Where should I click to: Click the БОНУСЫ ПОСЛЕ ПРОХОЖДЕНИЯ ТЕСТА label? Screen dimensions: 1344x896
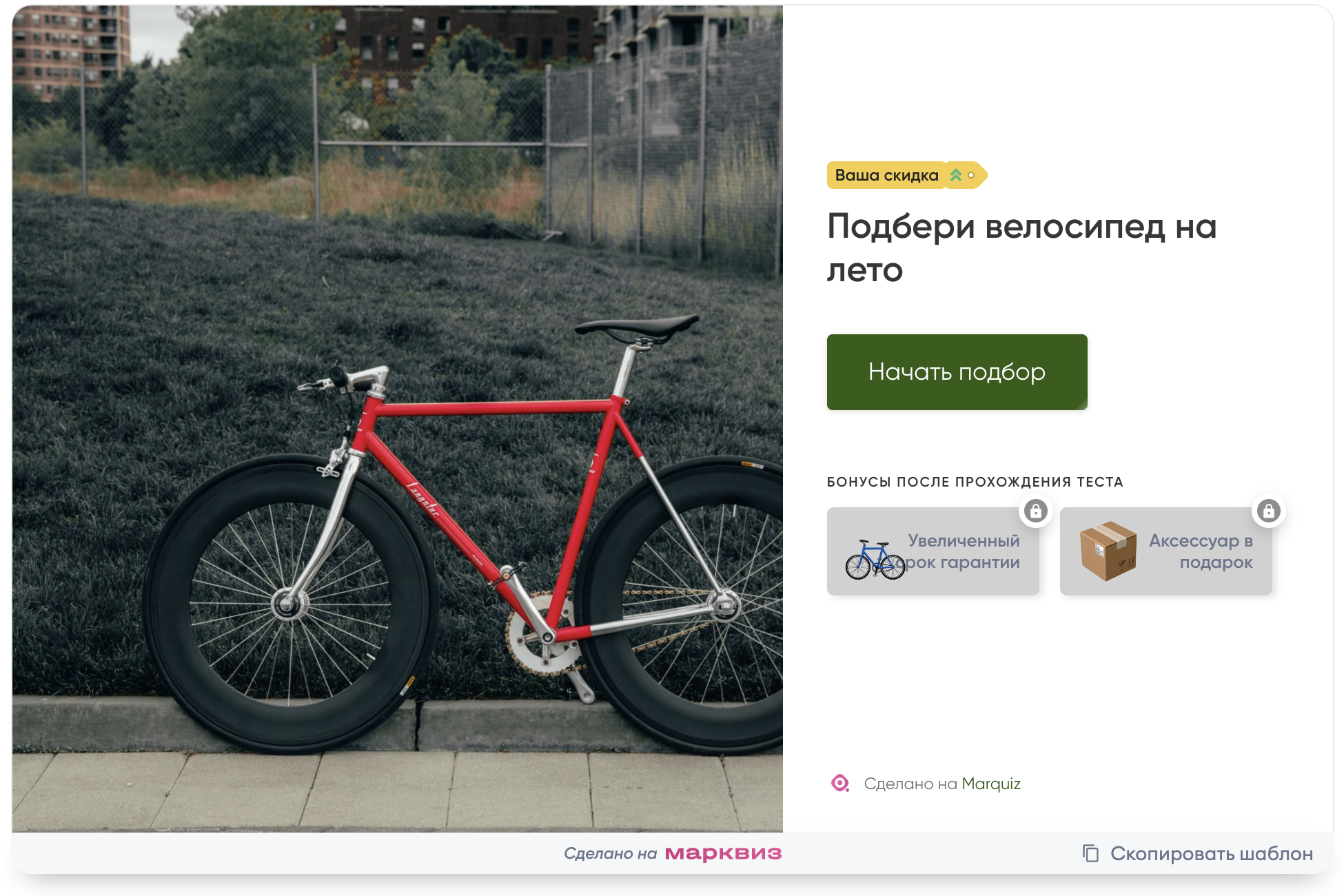pos(975,482)
